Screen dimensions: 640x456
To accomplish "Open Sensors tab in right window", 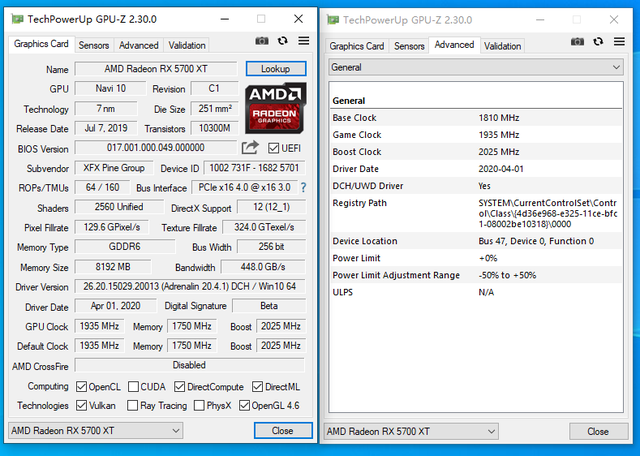I will pyautogui.click(x=409, y=46).
